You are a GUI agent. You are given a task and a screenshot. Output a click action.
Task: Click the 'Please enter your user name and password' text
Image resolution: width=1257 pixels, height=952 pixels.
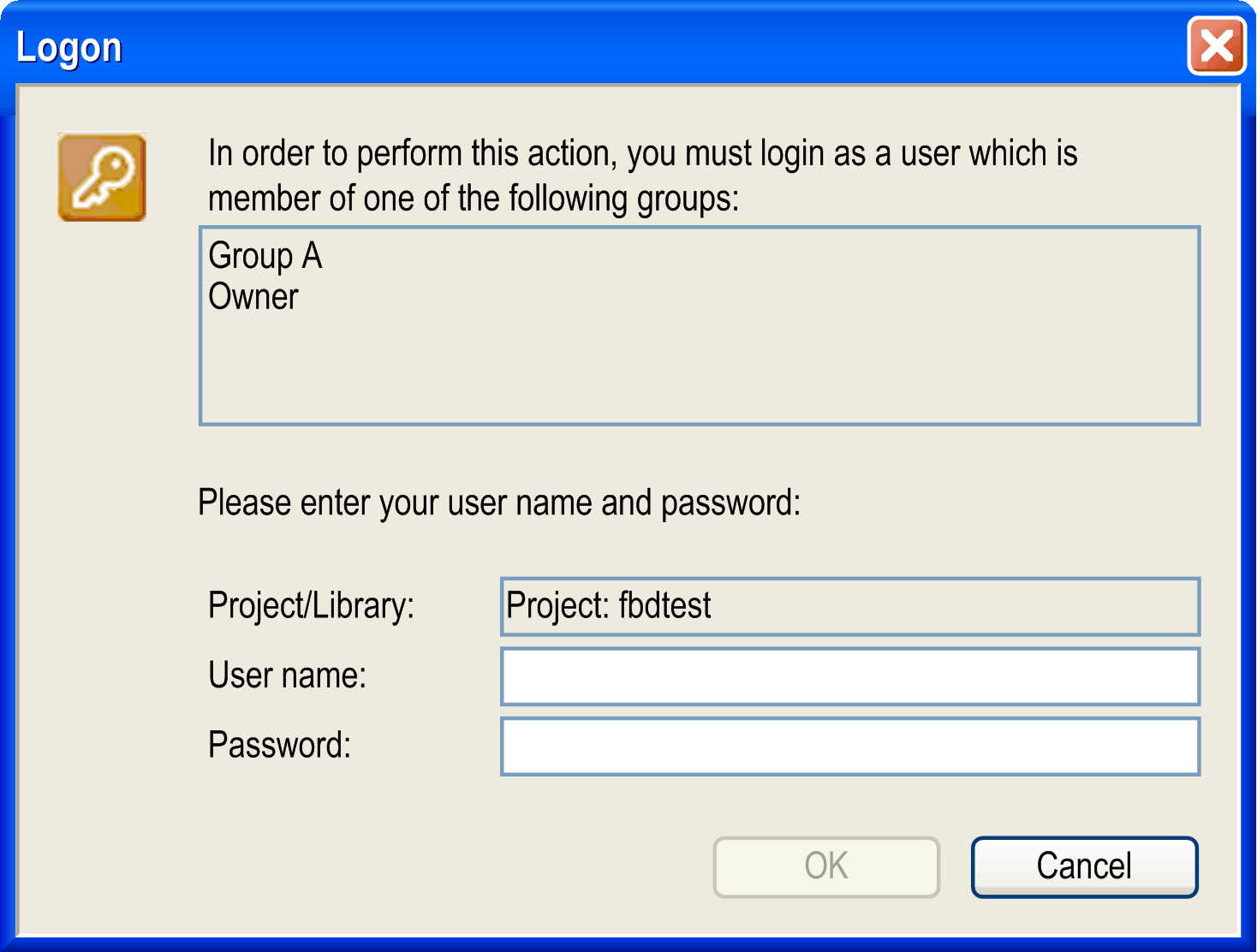(499, 503)
